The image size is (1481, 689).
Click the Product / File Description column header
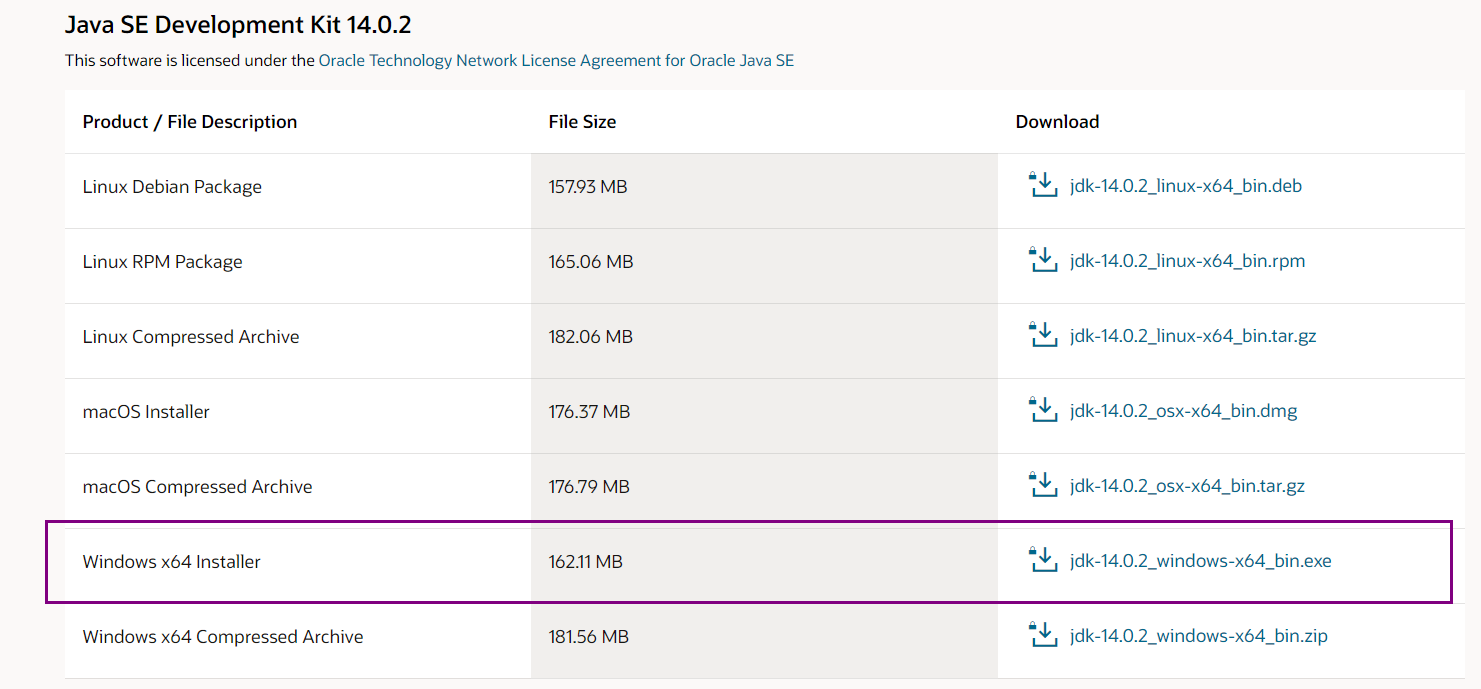pos(190,122)
